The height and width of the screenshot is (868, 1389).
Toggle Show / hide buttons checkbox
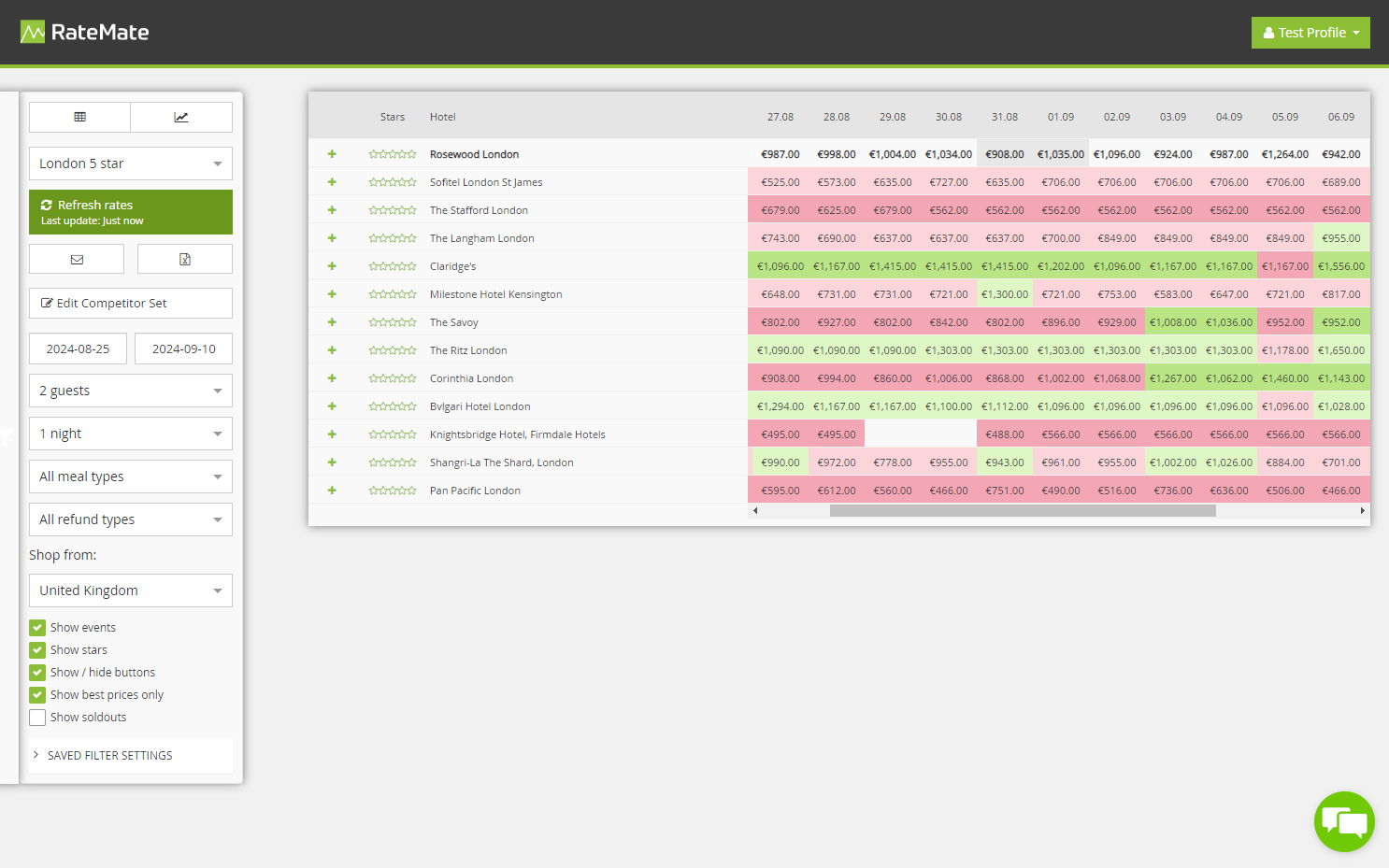pos(37,673)
